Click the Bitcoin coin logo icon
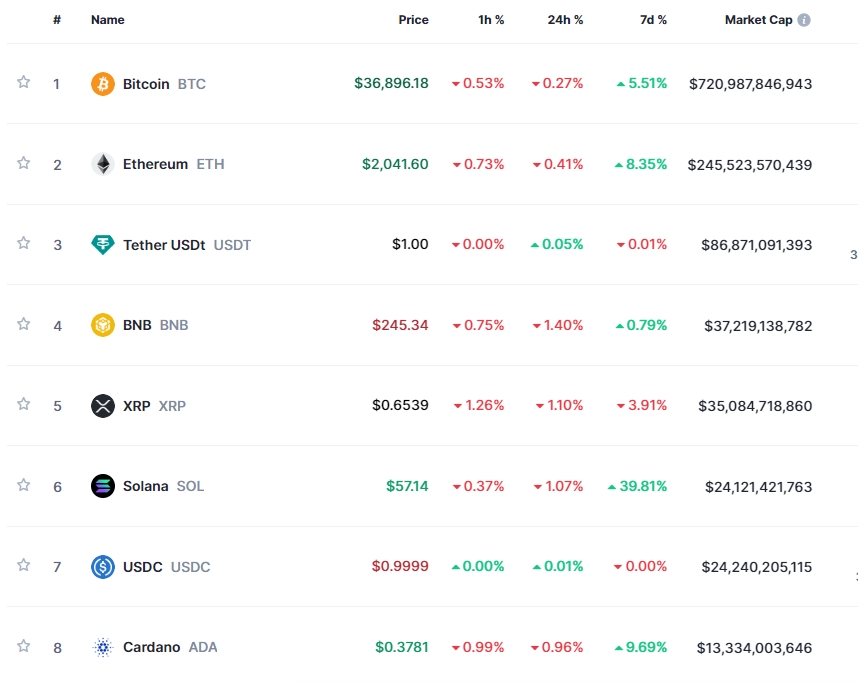The width and height of the screenshot is (858, 682). [x=103, y=84]
